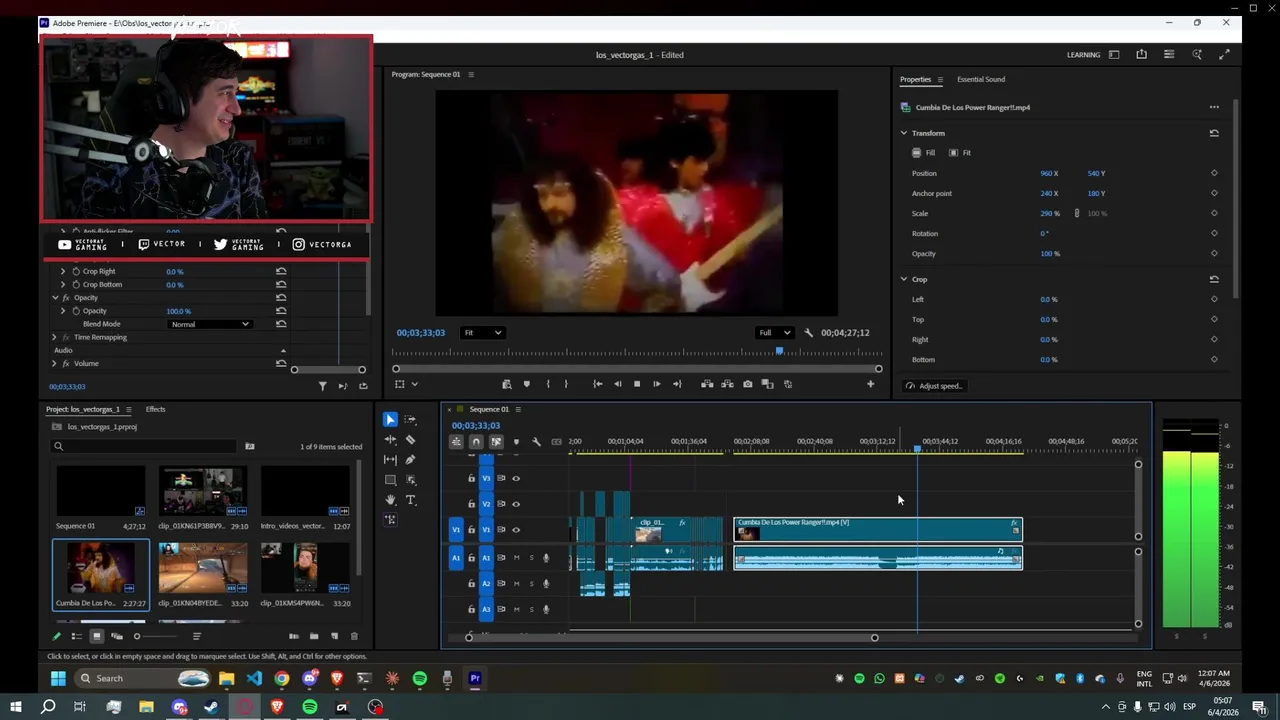Choose the Type tool
The width and height of the screenshot is (1280, 720).
[410, 500]
